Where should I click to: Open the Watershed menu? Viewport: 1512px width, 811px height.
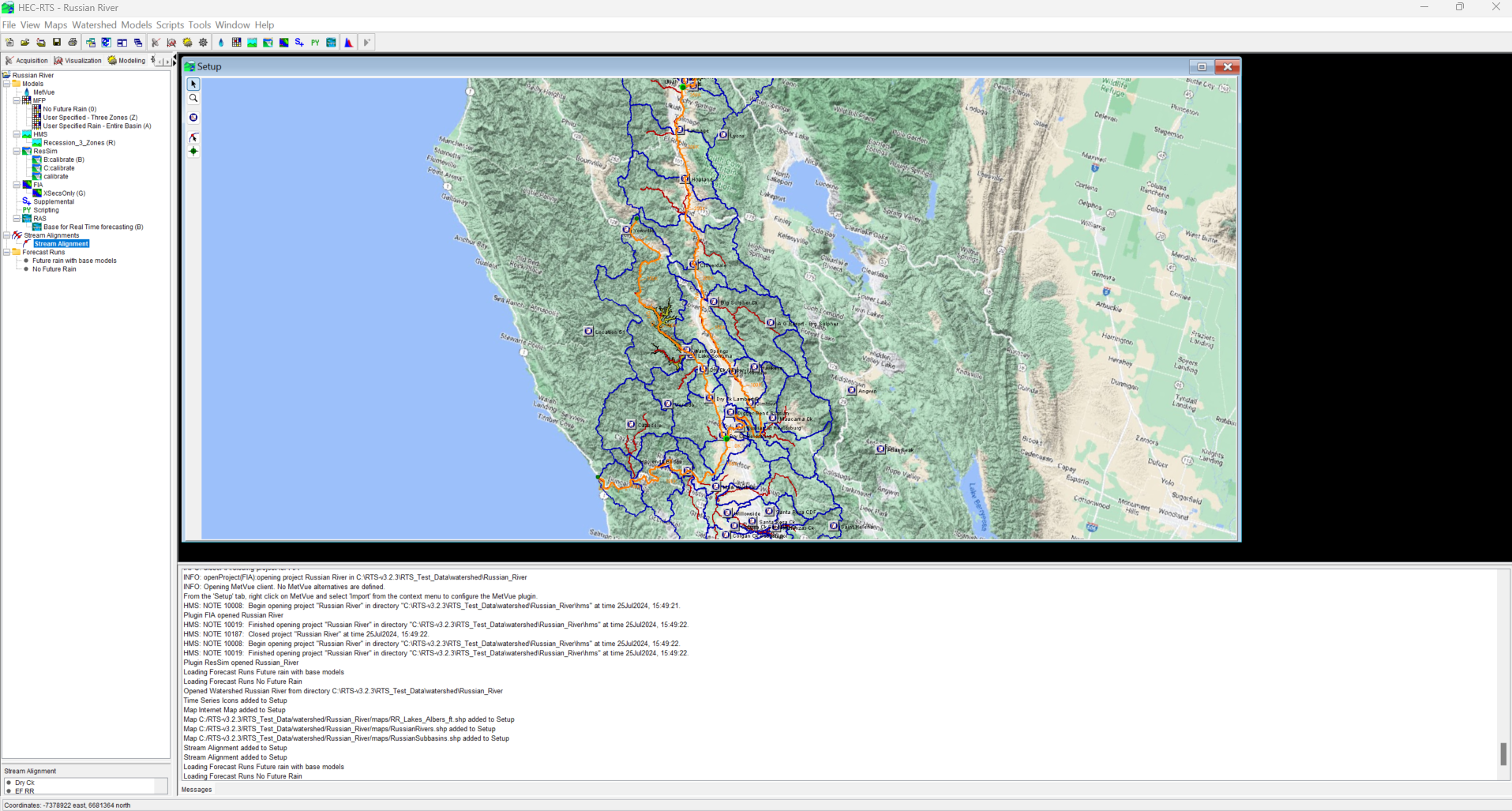94,25
